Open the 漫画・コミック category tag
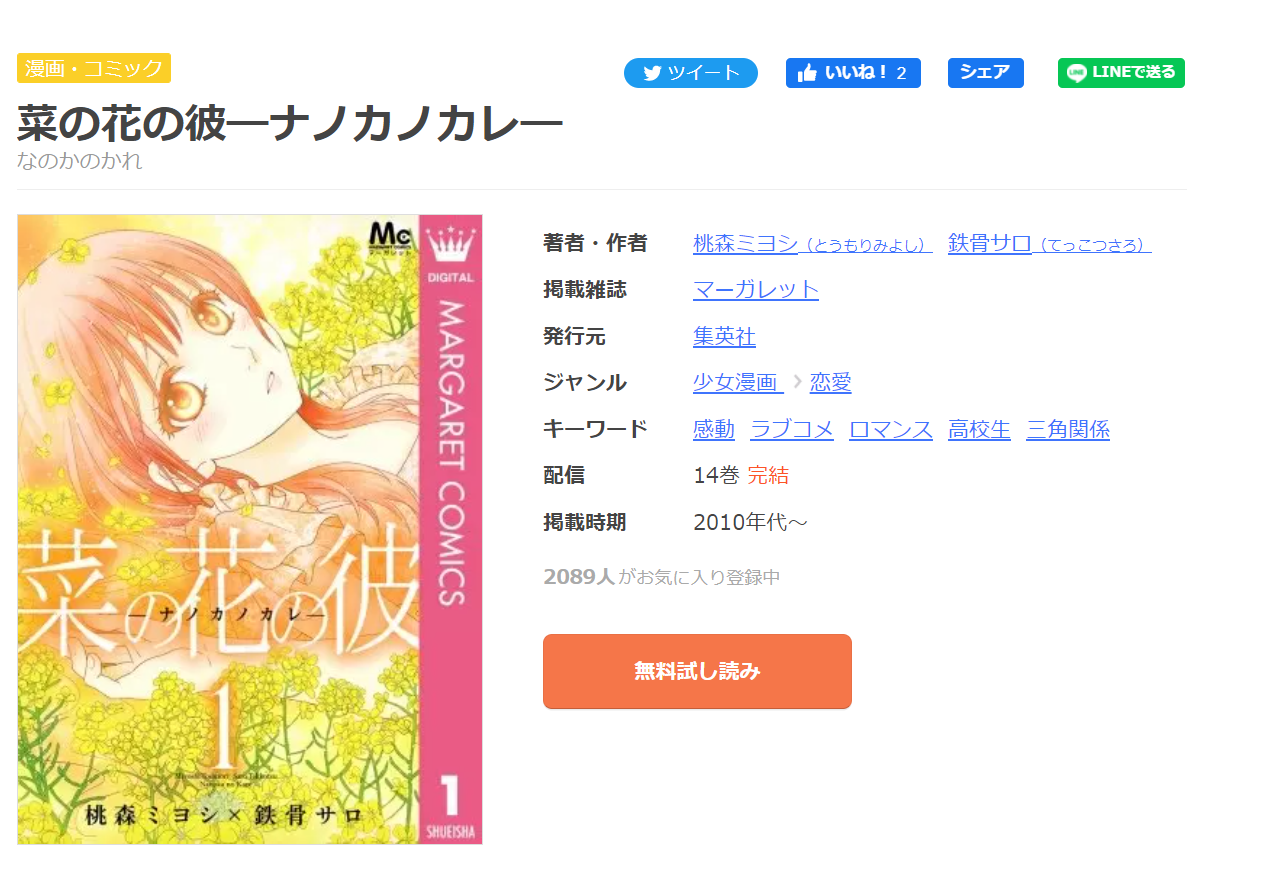This screenshot has width=1287, height=870. [94, 68]
